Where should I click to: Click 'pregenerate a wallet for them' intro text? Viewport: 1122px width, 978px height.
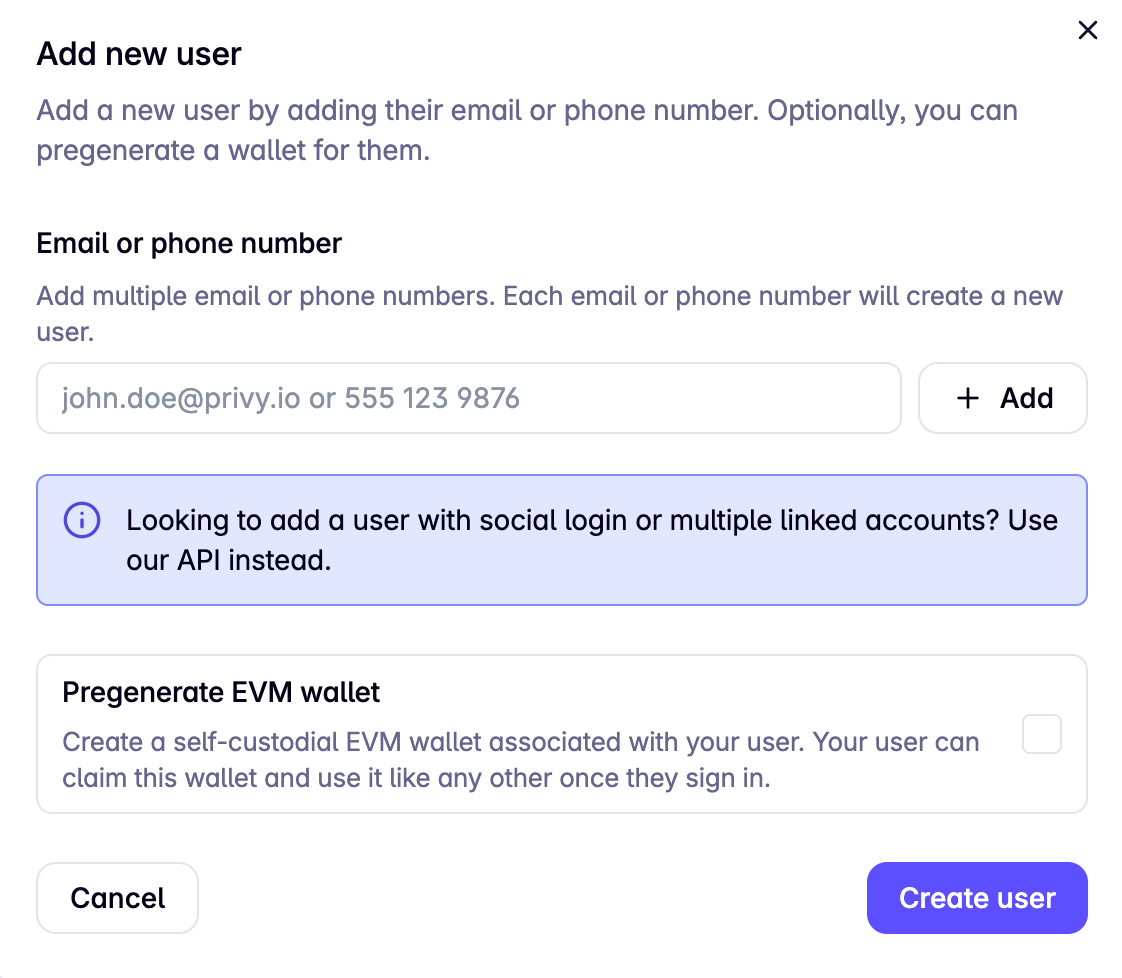(x=232, y=152)
